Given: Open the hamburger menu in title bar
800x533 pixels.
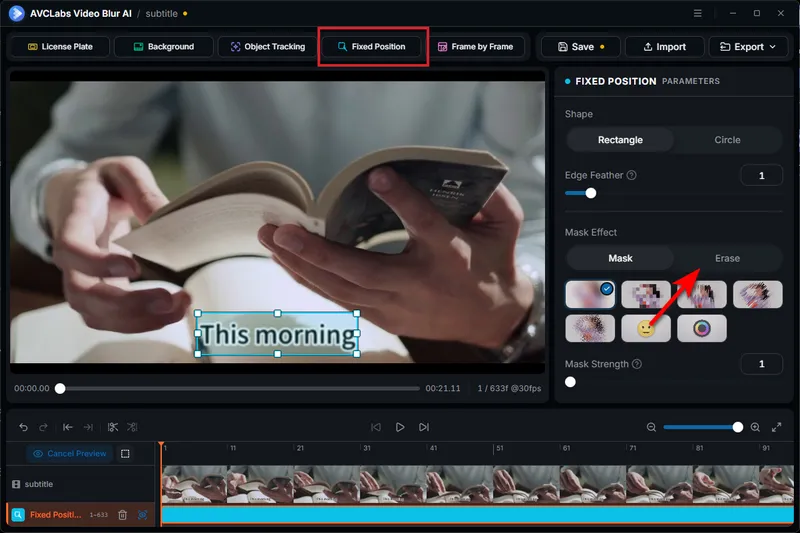Looking at the screenshot, I should tap(697, 13).
